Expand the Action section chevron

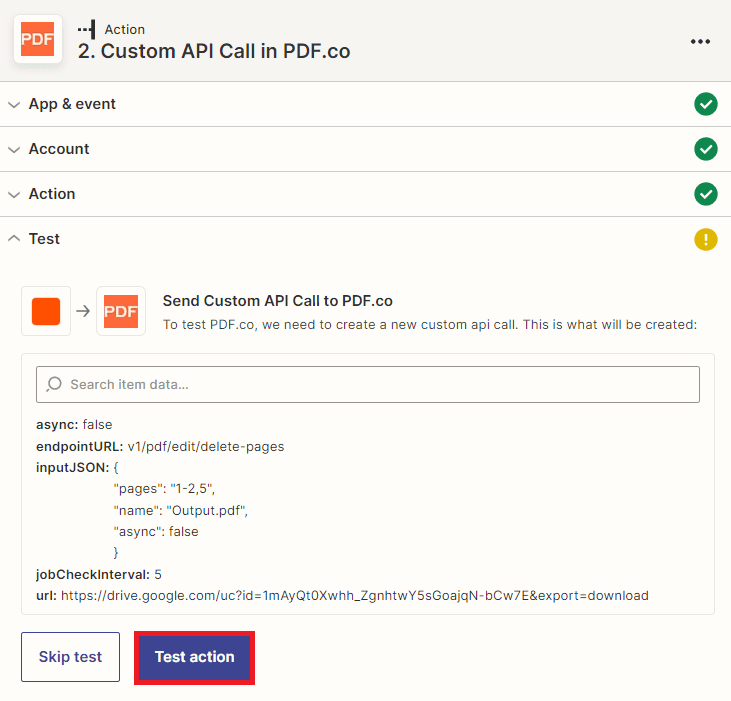click(14, 194)
